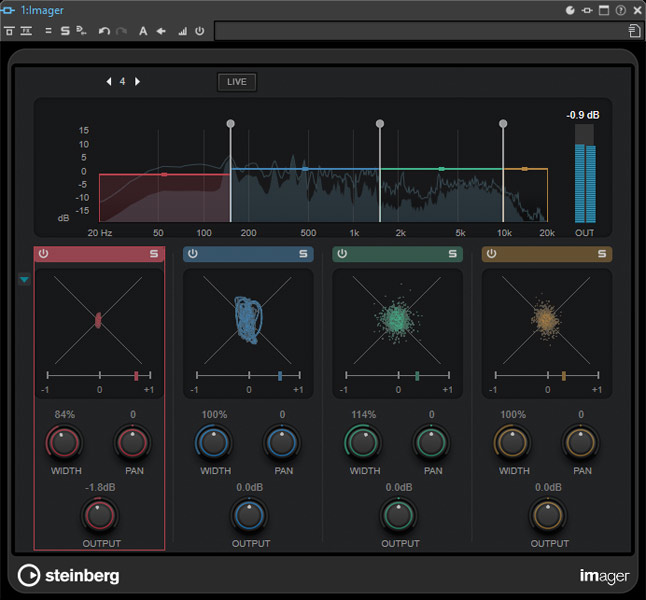Solo the yellow band with S icon
Screen dimensions: 646x600
tap(602, 254)
